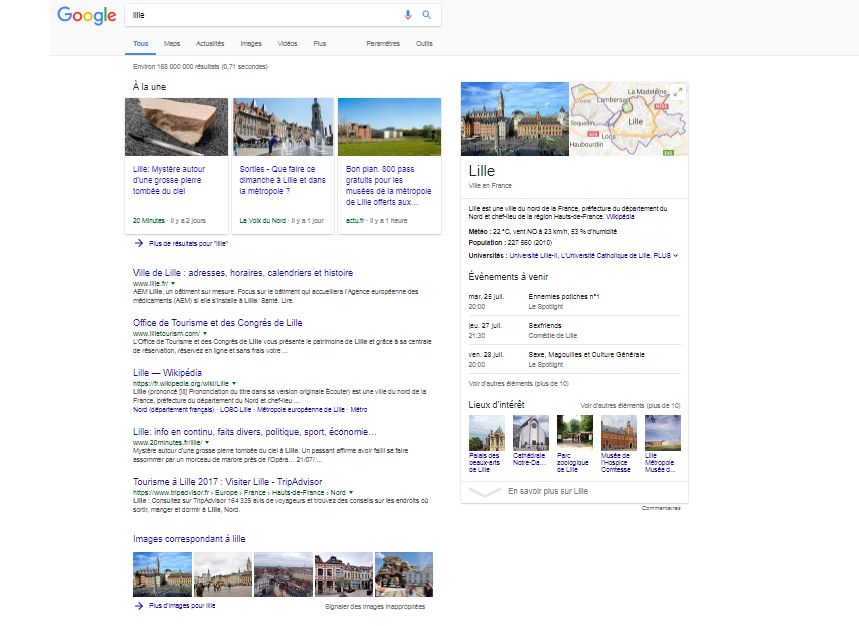Click Signaler des images inappropriées
The height and width of the screenshot is (626, 859).
(375, 607)
